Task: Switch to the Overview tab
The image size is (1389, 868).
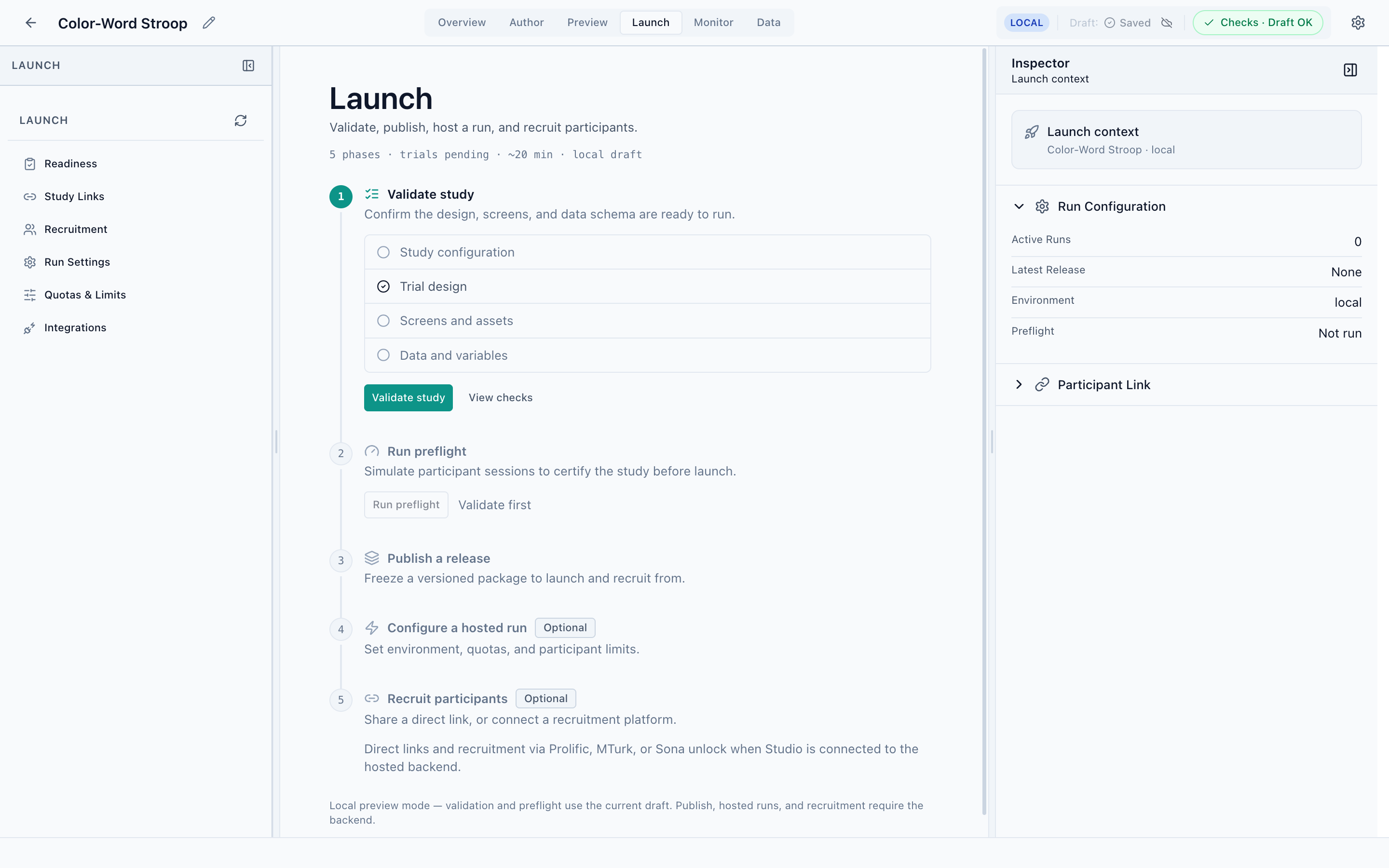Action: tap(462, 22)
